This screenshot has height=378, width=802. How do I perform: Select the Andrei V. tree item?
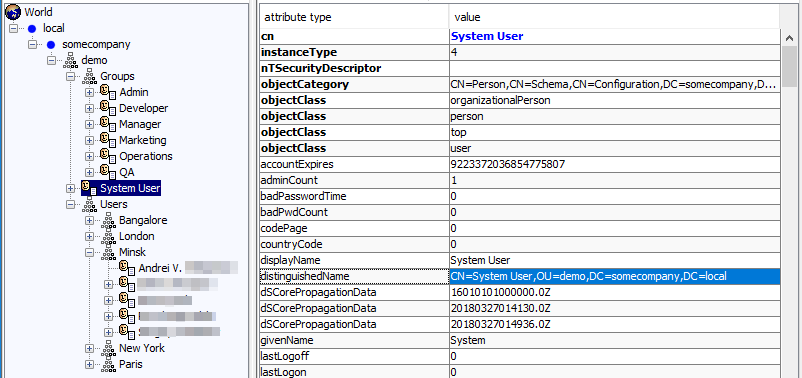click(x=161, y=268)
